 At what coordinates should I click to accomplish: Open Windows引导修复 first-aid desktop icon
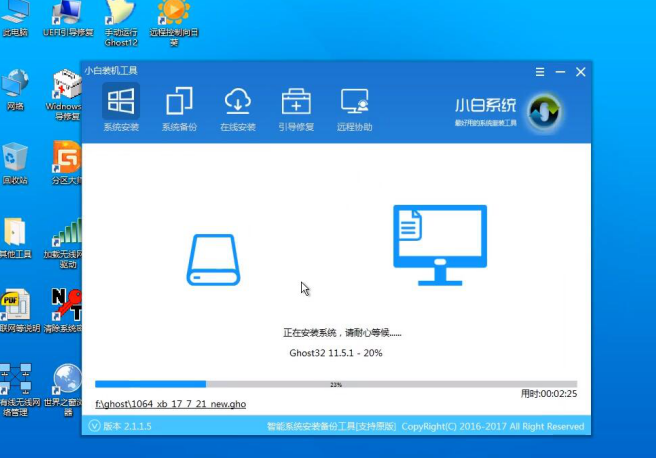tap(65, 95)
